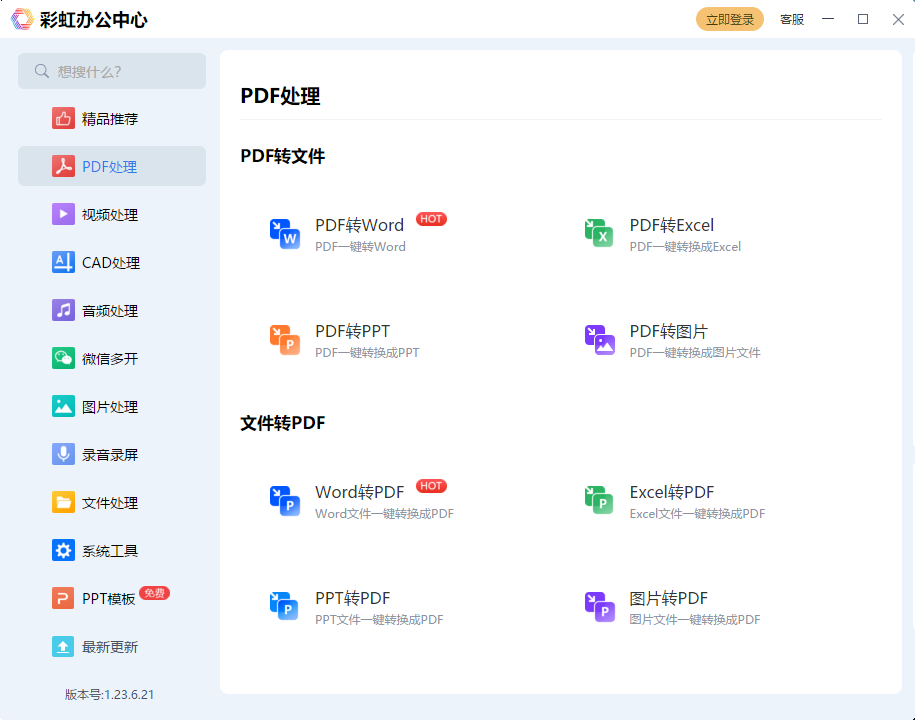Open the 图片转PDF converter
This screenshot has height=720, width=915.
point(669,598)
